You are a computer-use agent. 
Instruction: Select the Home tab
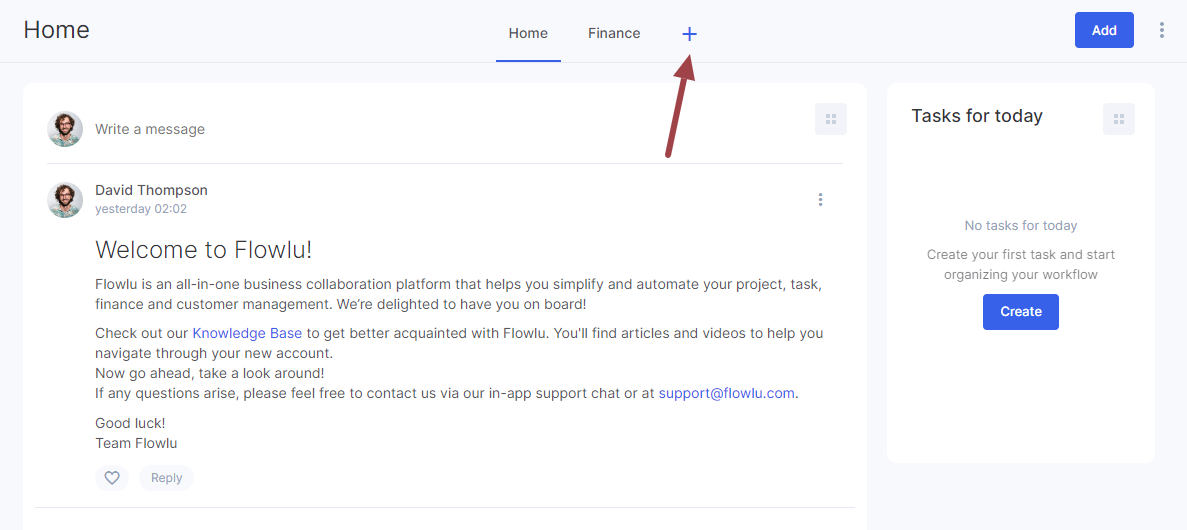528,33
